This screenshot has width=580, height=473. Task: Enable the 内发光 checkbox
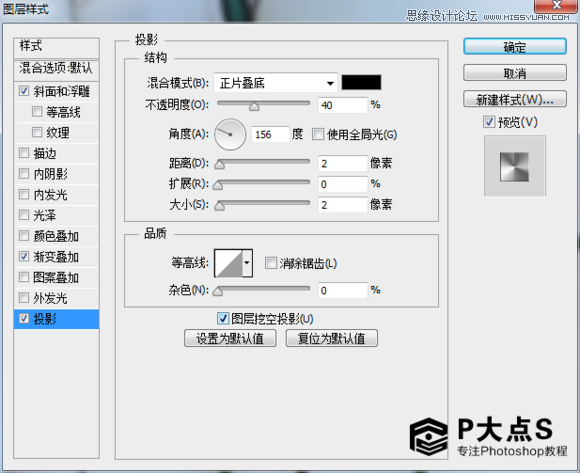click(24, 194)
